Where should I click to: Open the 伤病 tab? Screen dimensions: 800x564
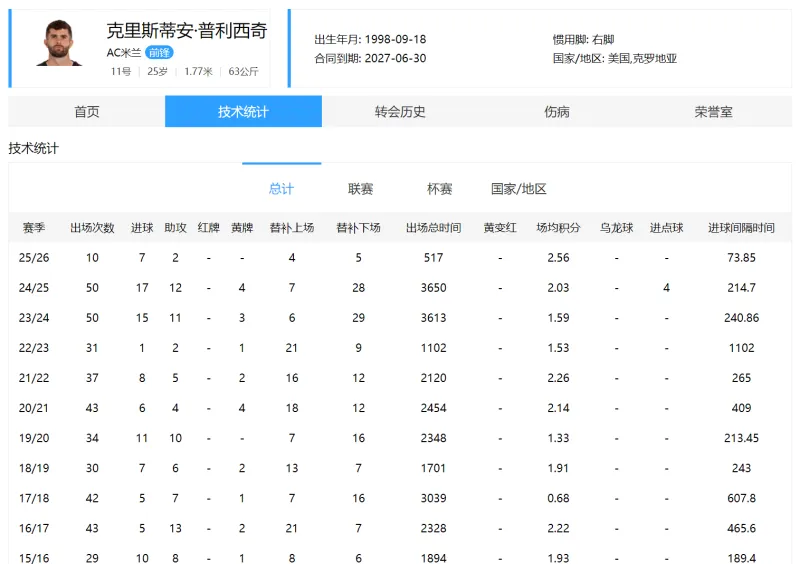[557, 112]
